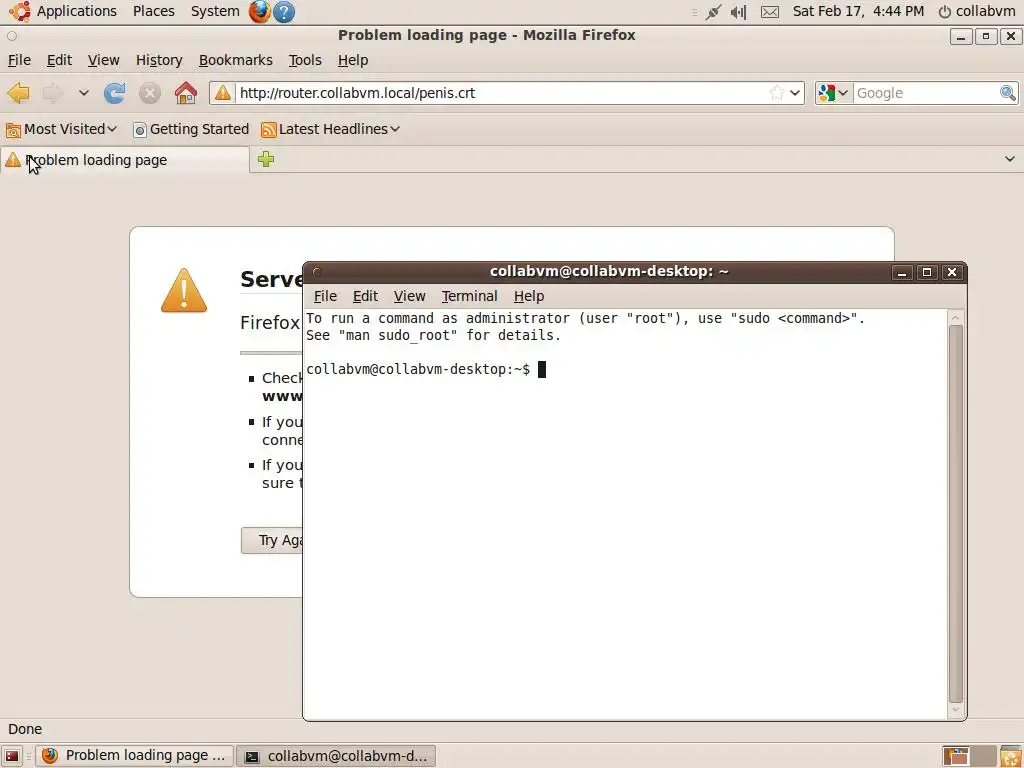Open the Places menu in top panel

click(153, 11)
